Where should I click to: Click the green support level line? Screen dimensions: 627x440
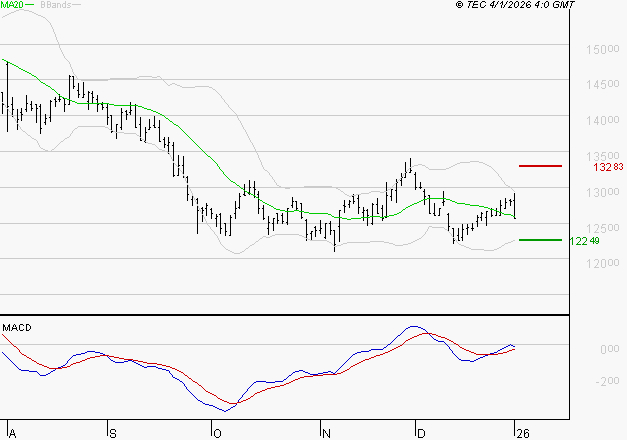tap(540, 240)
